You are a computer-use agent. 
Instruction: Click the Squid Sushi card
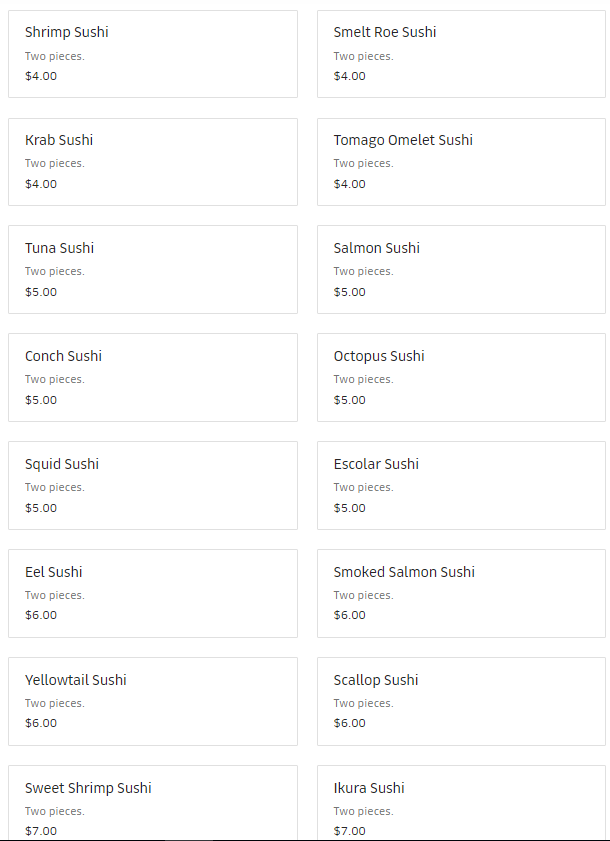(x=152, y=485)
